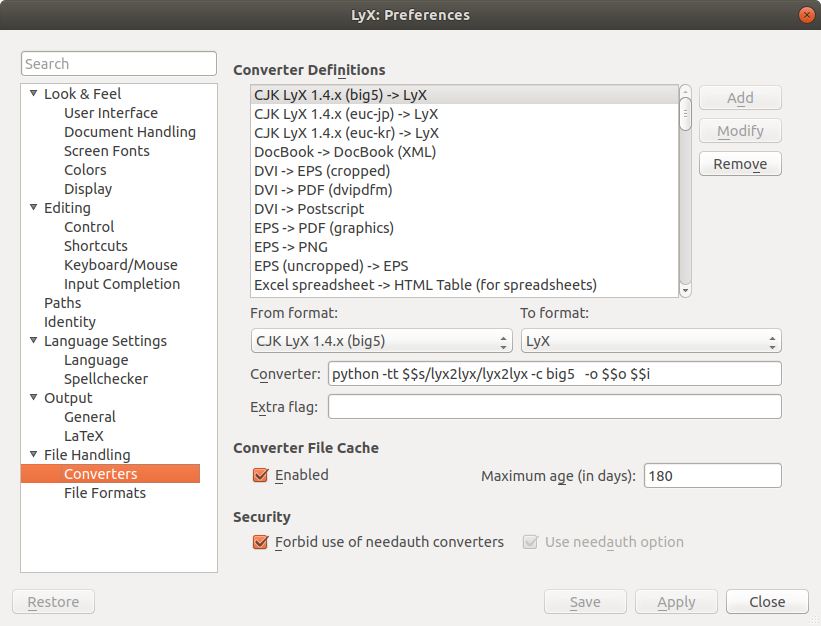
Task: Open the To format dropdown
Action: 650,342
